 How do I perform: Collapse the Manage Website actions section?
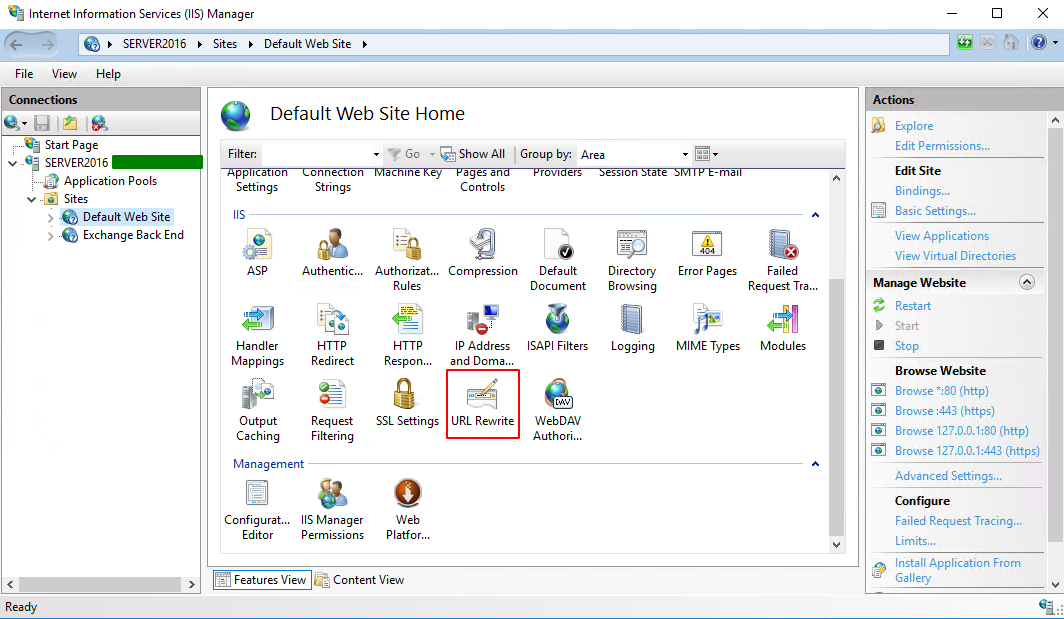coord(1027,282)
